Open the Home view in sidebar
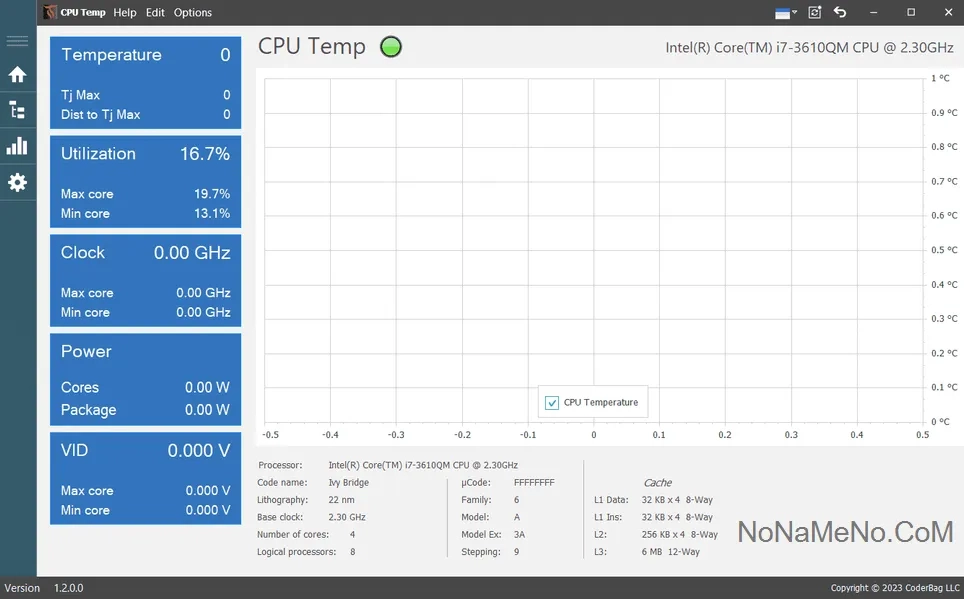 click(17, 75)
